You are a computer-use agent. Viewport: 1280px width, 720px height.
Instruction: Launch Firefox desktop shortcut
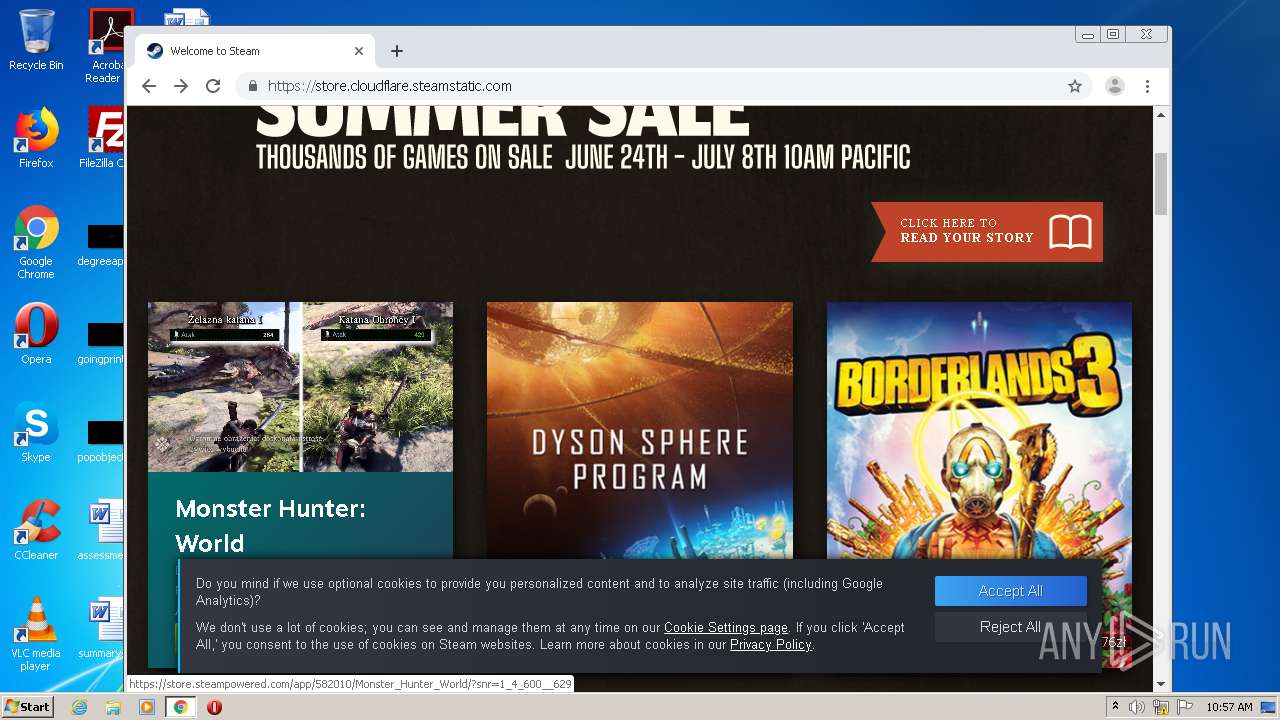pos(36,138)
